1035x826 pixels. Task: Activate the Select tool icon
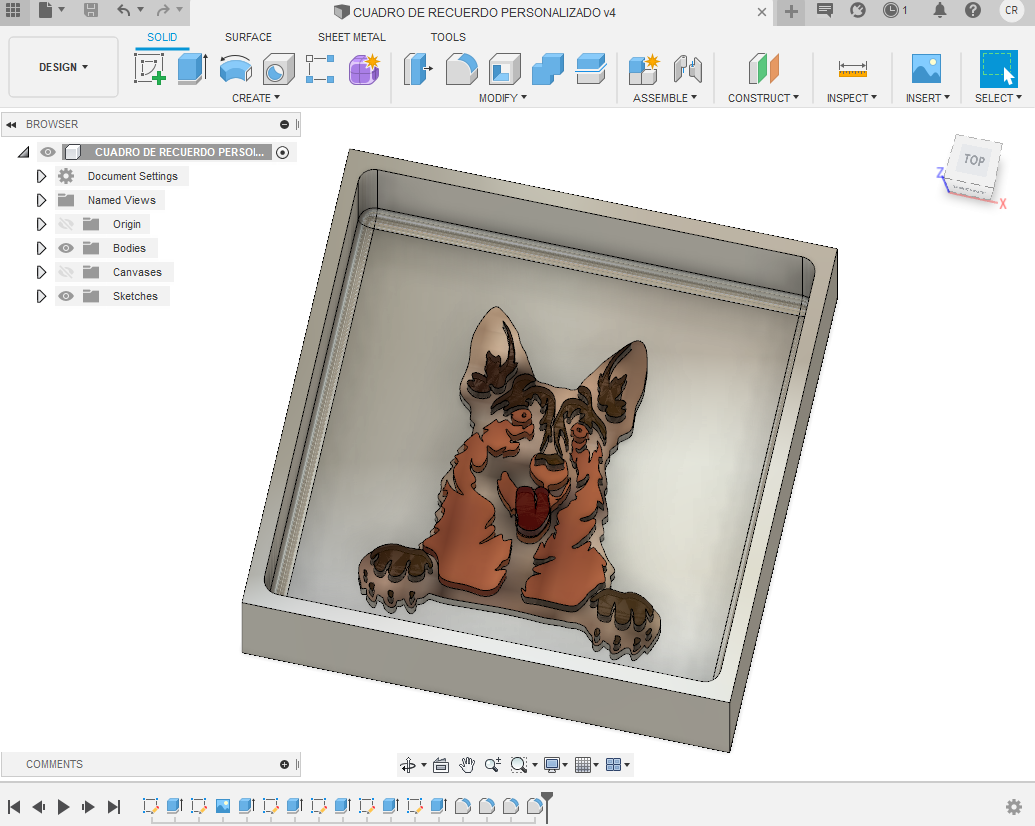(x=998, y=69)
